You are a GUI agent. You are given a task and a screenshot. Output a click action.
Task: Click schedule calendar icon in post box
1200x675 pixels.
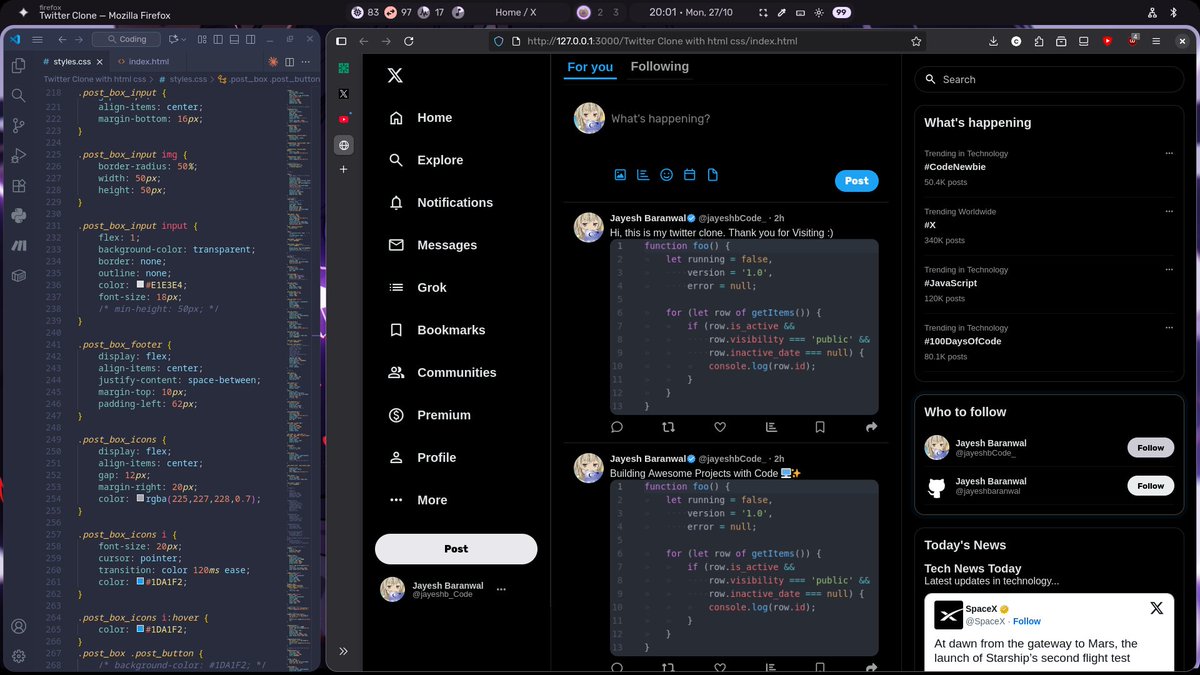(x=689, y=175)
